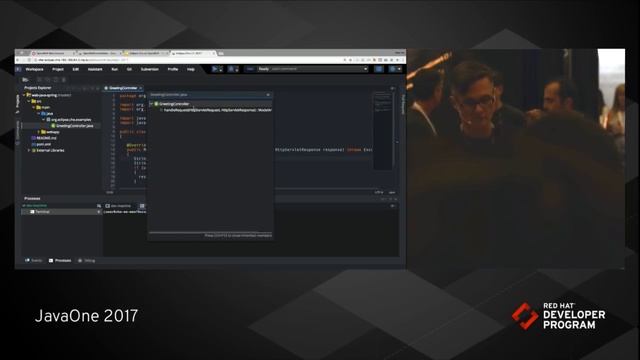The image size is (640, 360).
Task: Click the web-java-spring project folder icon
Action: (29, 95)
